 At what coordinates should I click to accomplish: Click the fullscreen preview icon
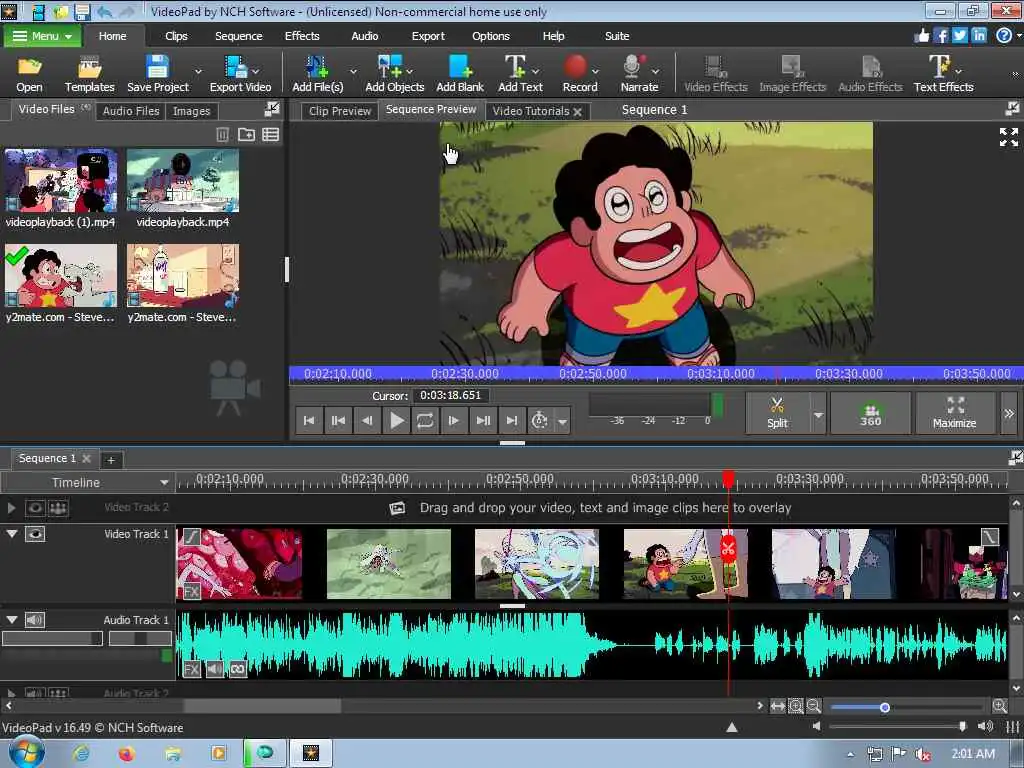(1008, 136)
